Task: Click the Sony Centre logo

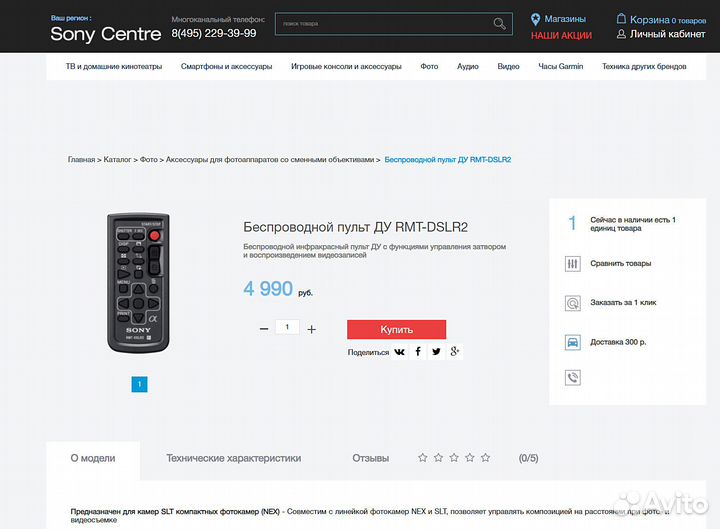Action: (106, 34)
